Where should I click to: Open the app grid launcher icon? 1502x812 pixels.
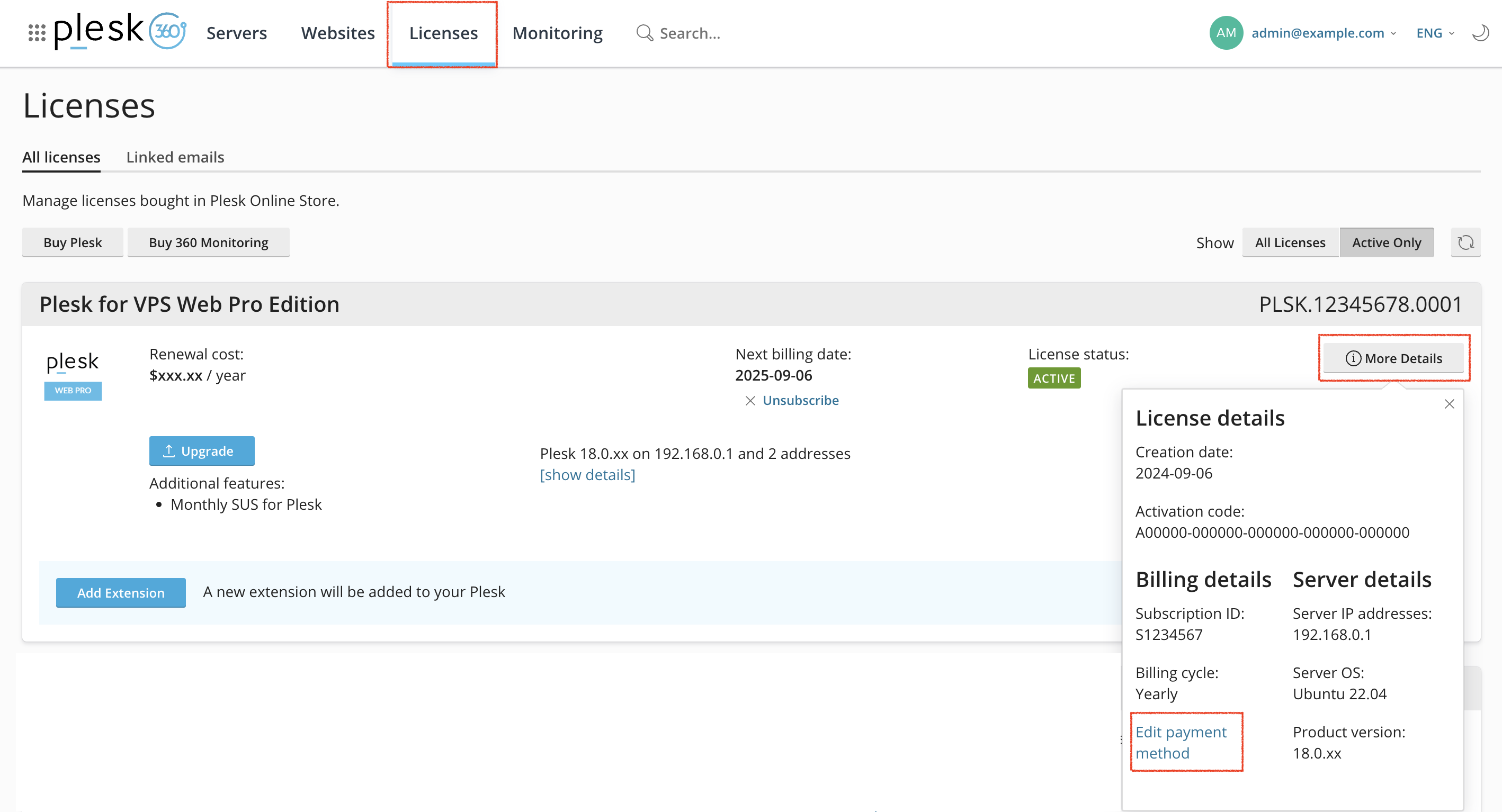point(37,33)
